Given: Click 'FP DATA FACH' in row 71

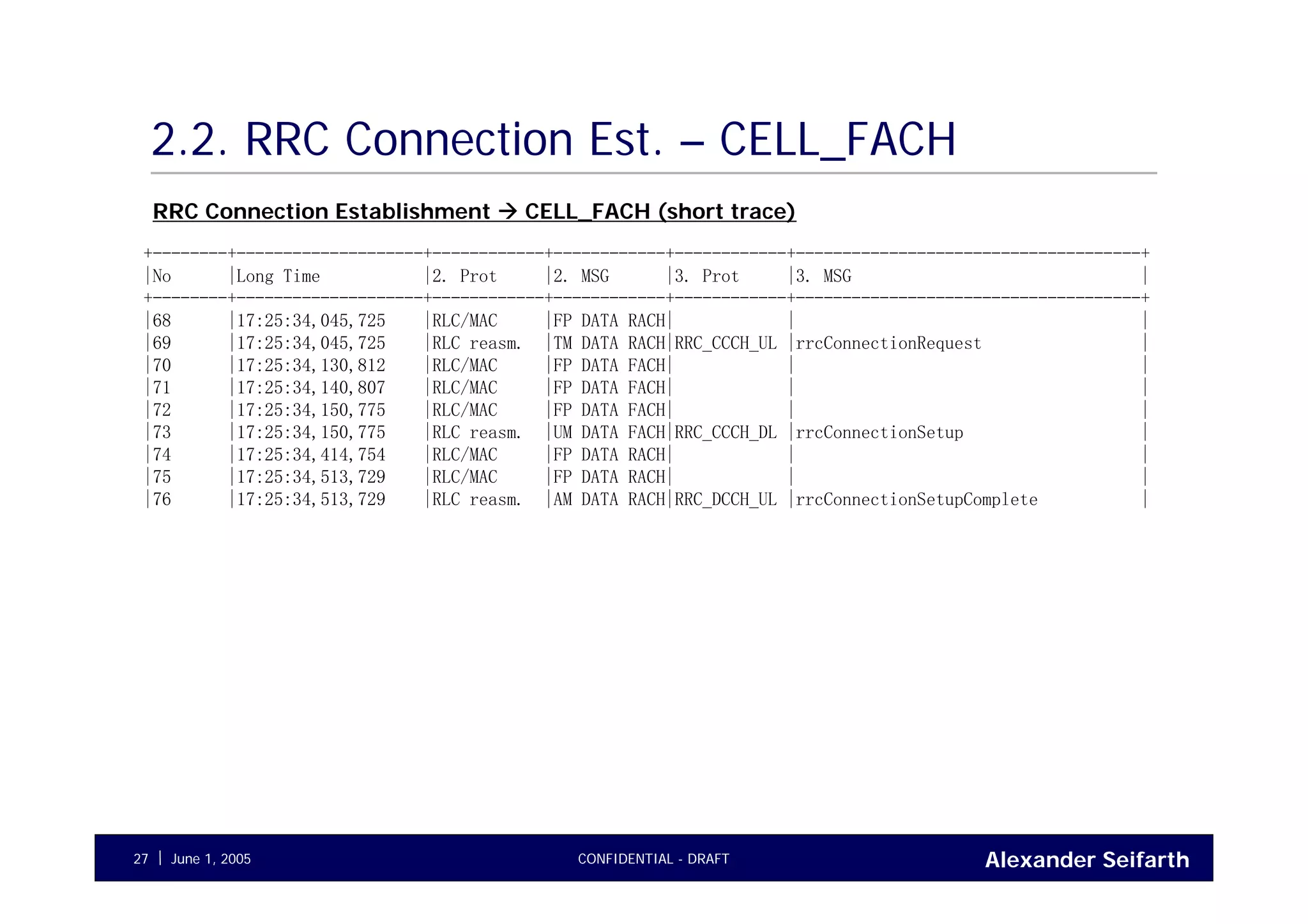Looking at the screenshot, I should pos(609,388).
